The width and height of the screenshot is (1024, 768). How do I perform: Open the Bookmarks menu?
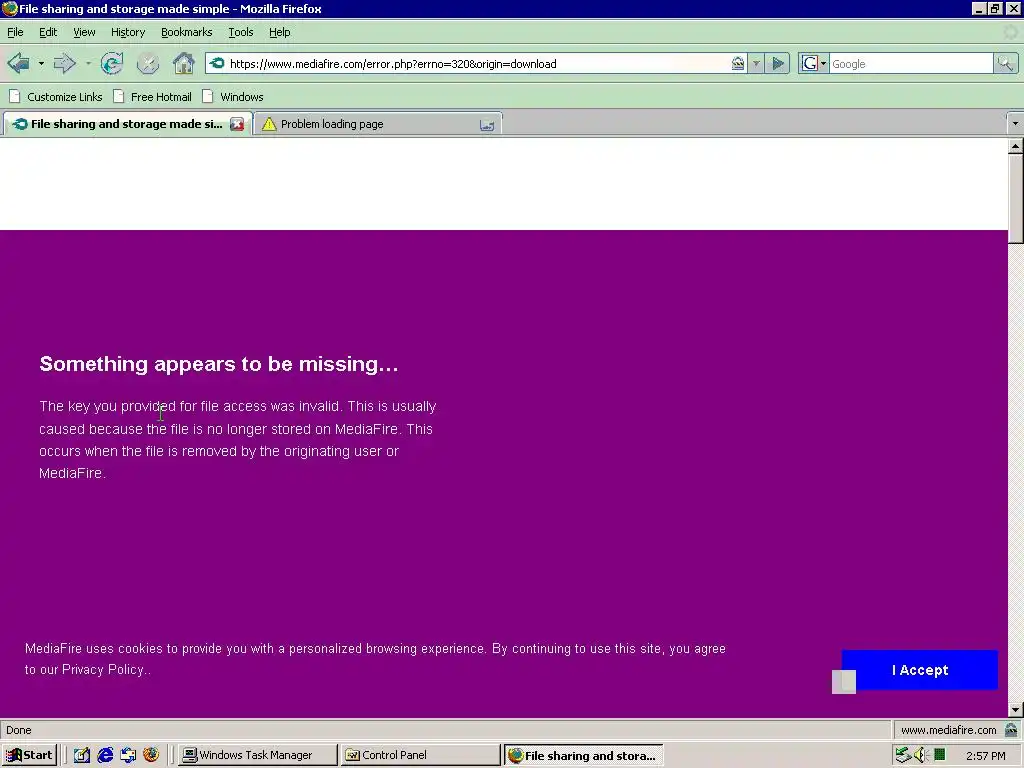[x=187, y=32]
